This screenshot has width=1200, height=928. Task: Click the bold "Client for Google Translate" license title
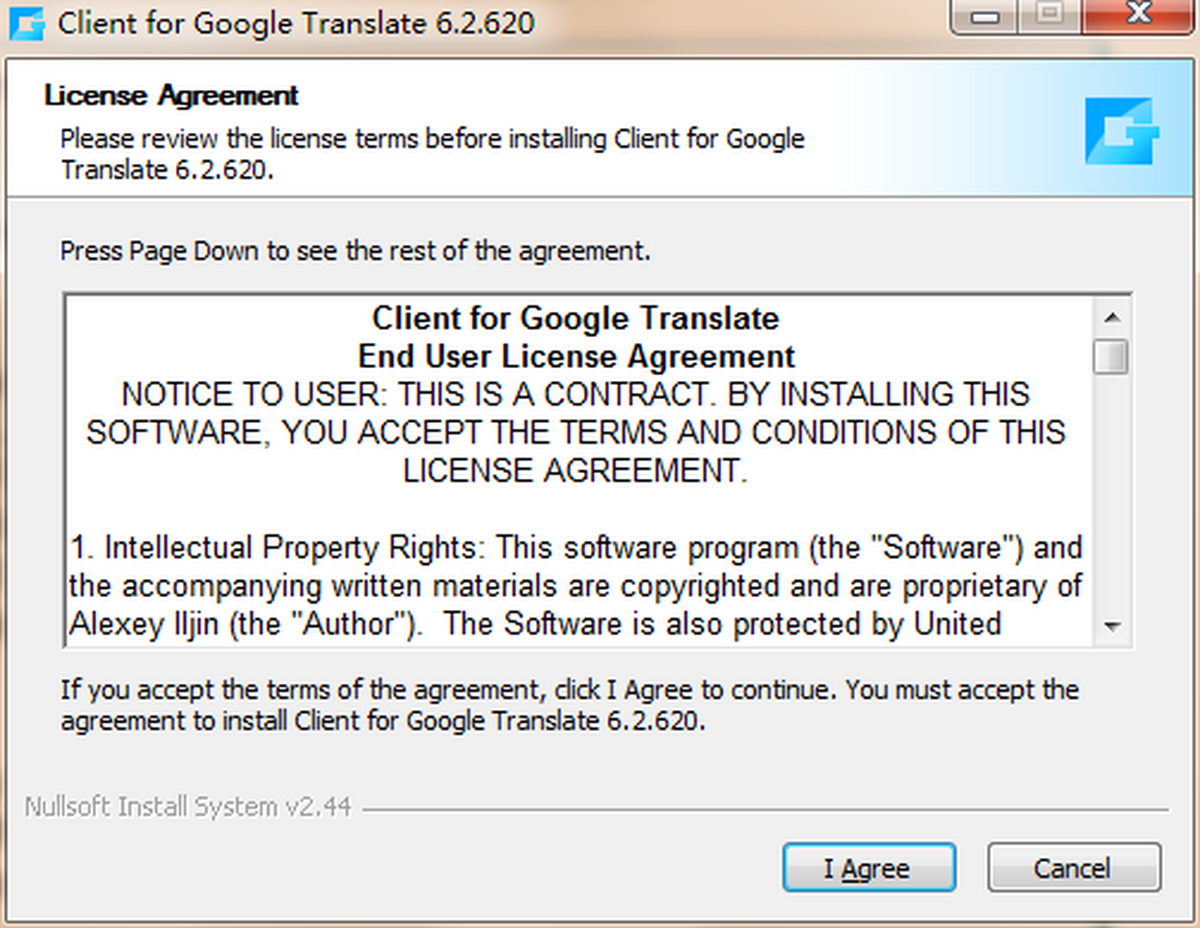(576, 319)
